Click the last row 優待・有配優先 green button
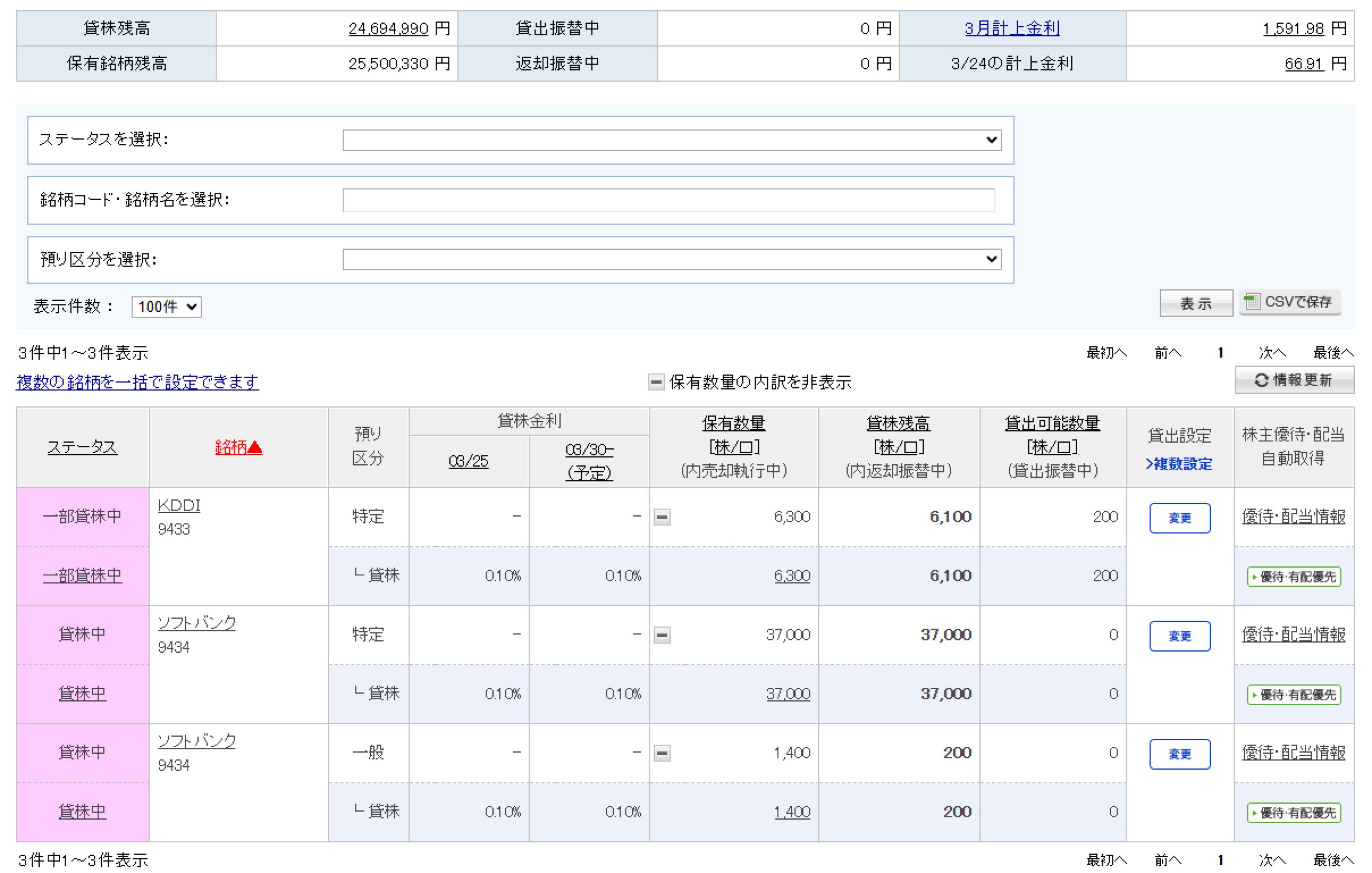 (x=1293, y=813)
